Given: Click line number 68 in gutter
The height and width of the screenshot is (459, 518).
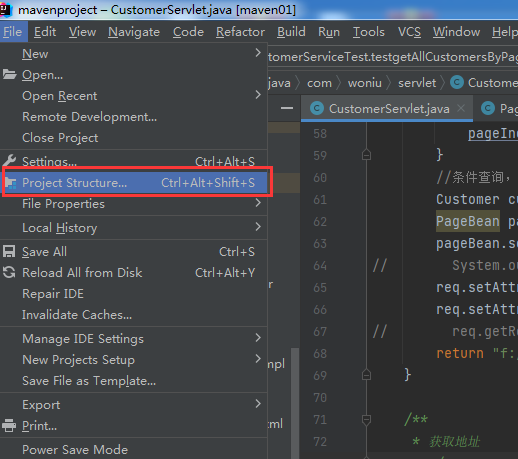Looking at the screenshot, I should (320, 354).
